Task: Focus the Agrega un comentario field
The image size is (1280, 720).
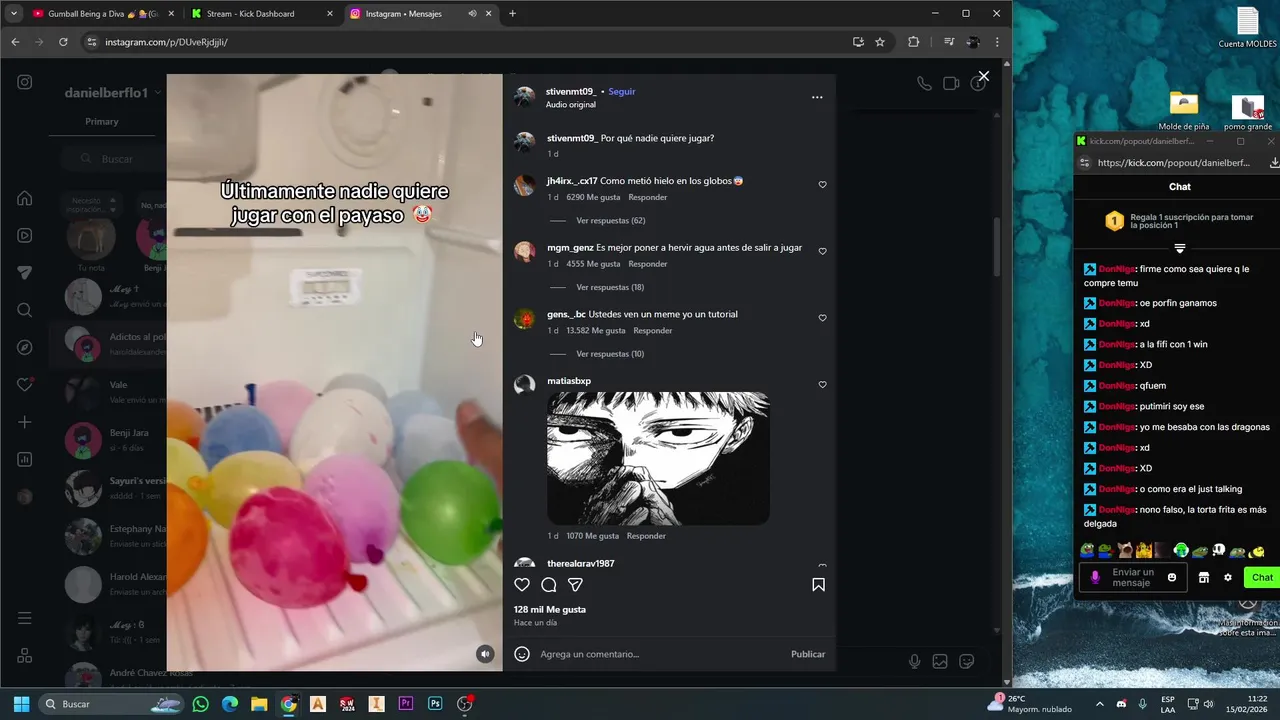Action: (660, 654)
